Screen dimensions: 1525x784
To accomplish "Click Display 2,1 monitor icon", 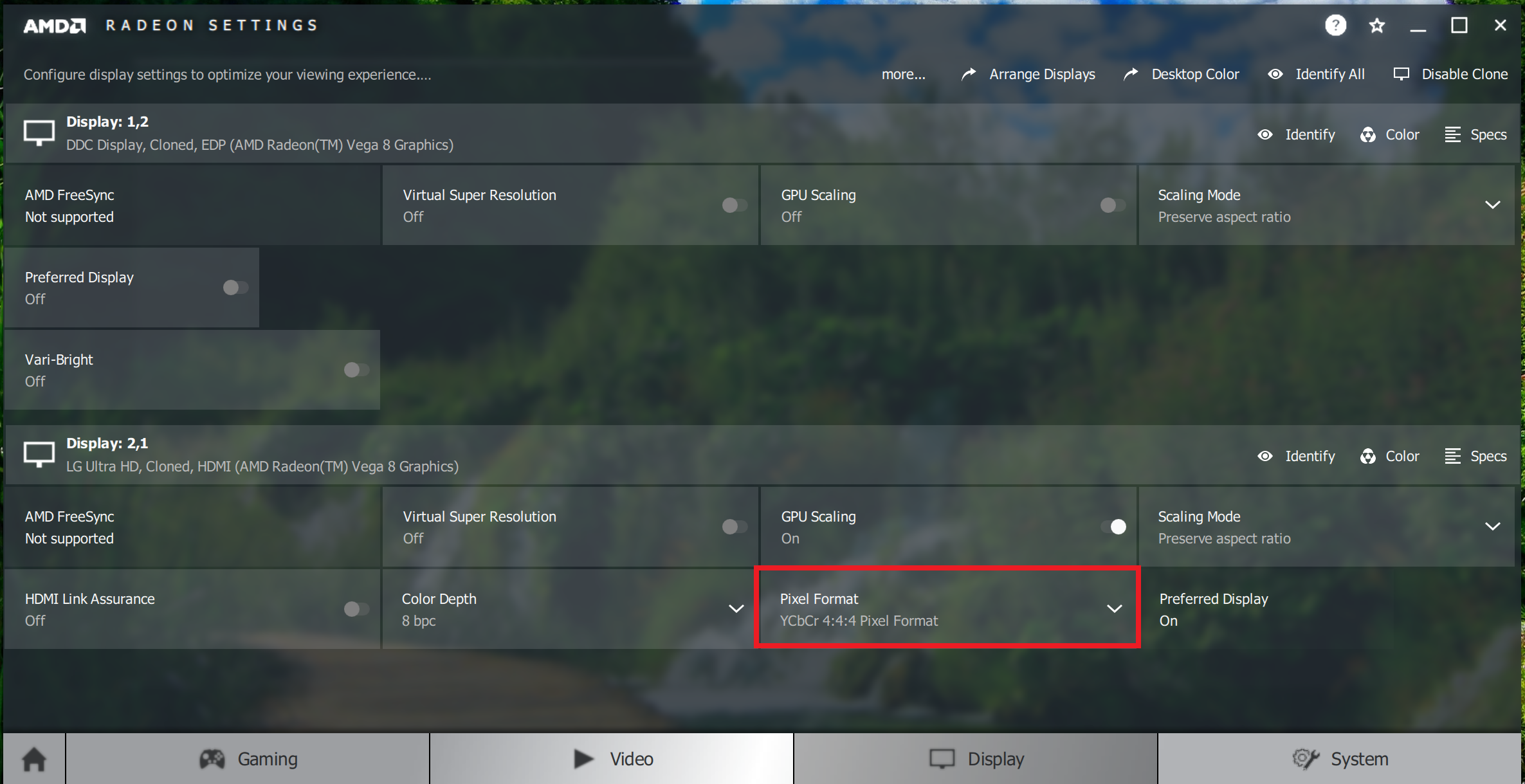I will pyautogui.click(x=39, y=454).
